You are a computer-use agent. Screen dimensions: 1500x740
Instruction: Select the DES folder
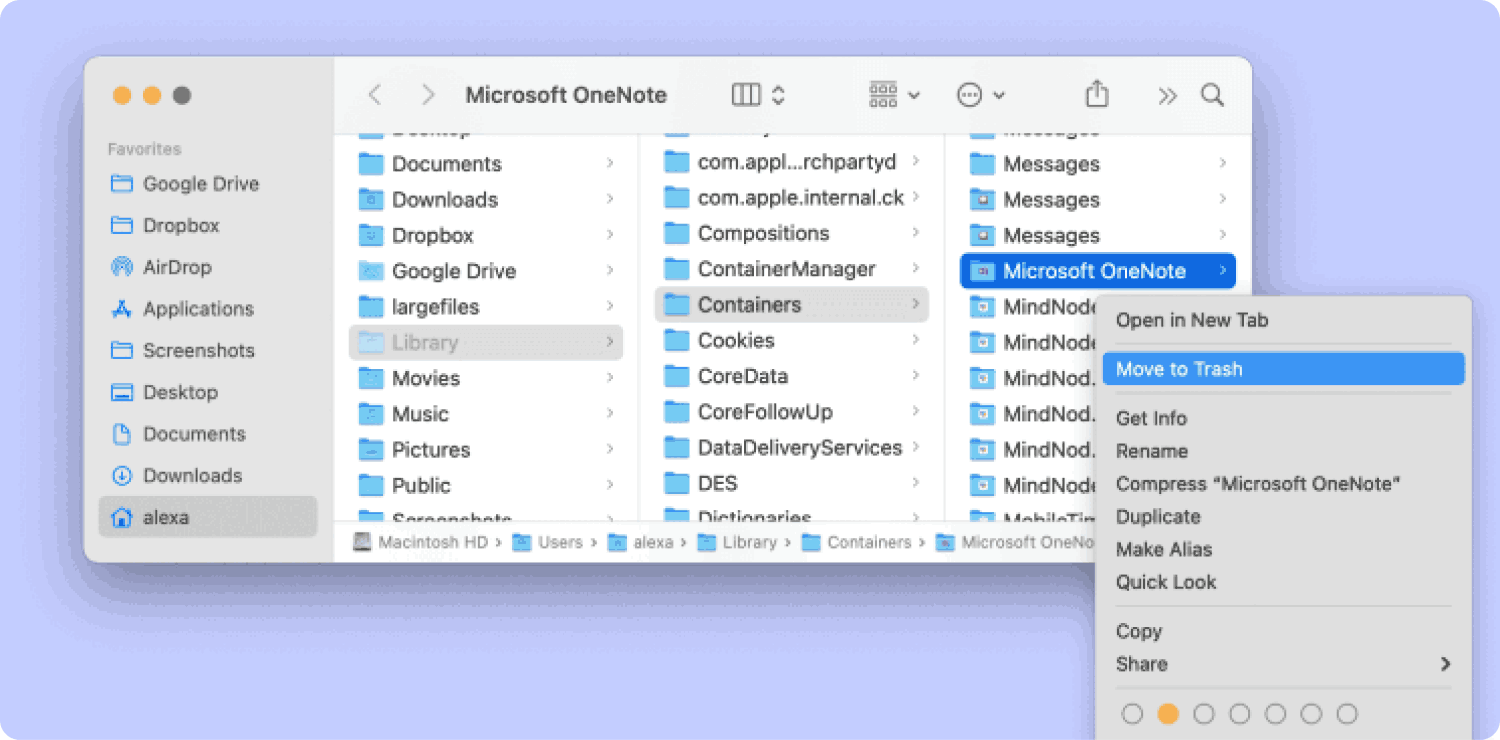point(792,484)
